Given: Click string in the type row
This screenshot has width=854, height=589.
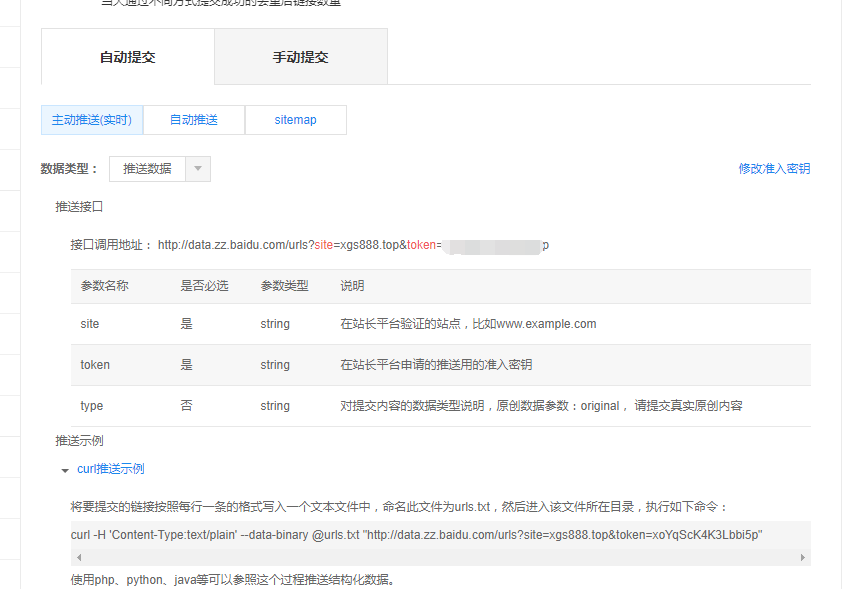Looking at the screenshot, I should tap(275, 406).
